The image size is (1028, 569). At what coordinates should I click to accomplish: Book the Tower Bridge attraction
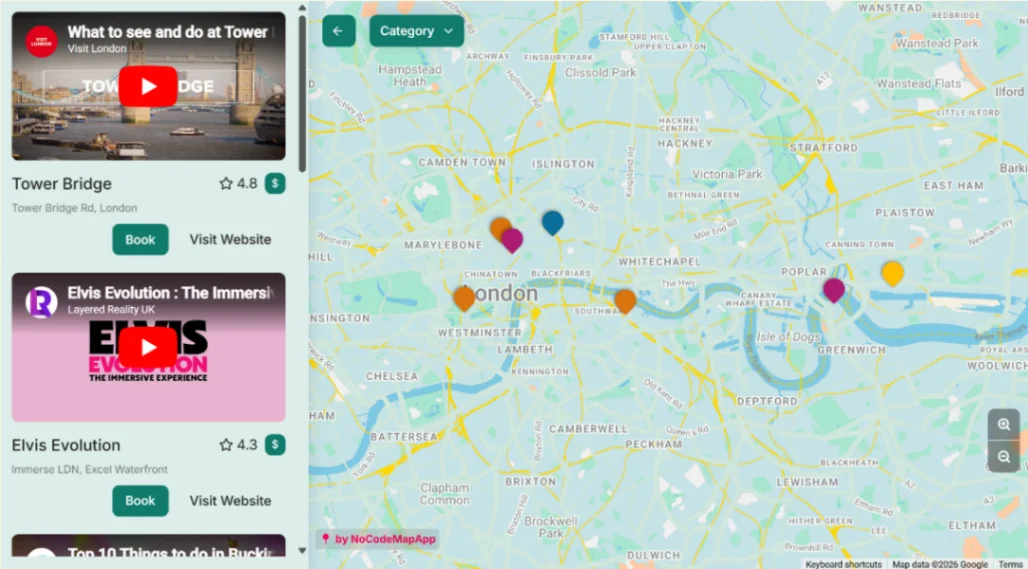tap(140, 239)
